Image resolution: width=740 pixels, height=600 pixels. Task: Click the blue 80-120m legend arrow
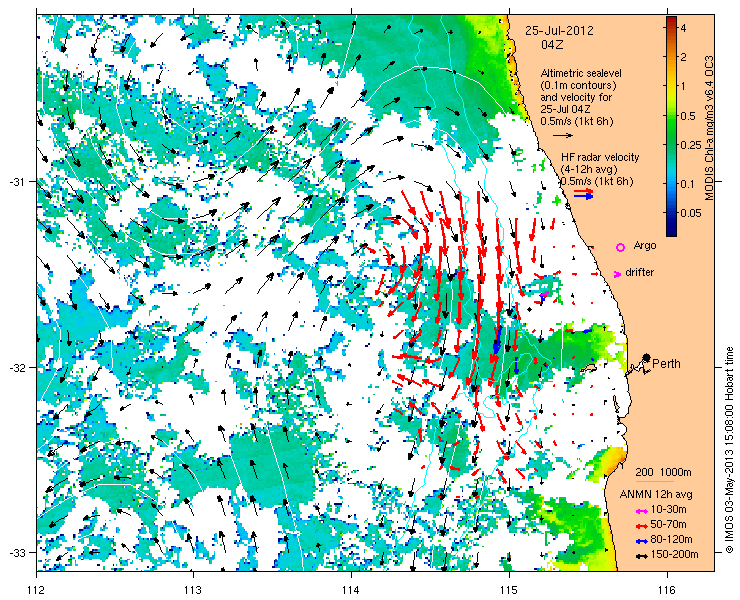(640, 541)
